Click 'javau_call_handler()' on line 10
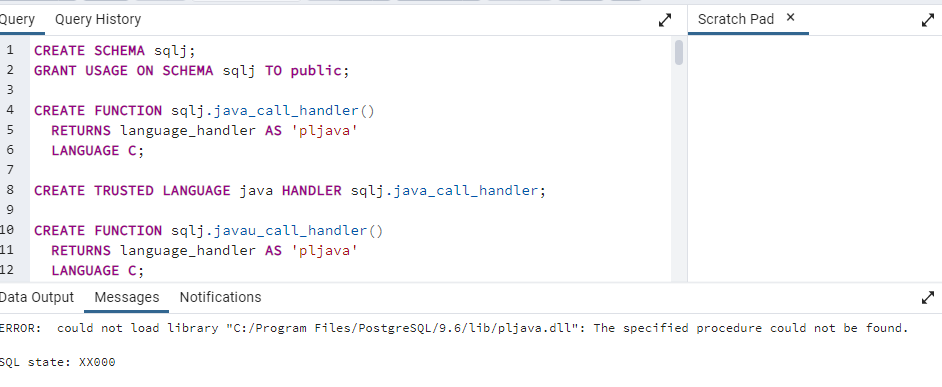The image size is (942, 387). pyautogui.click(x=298, y=231)
